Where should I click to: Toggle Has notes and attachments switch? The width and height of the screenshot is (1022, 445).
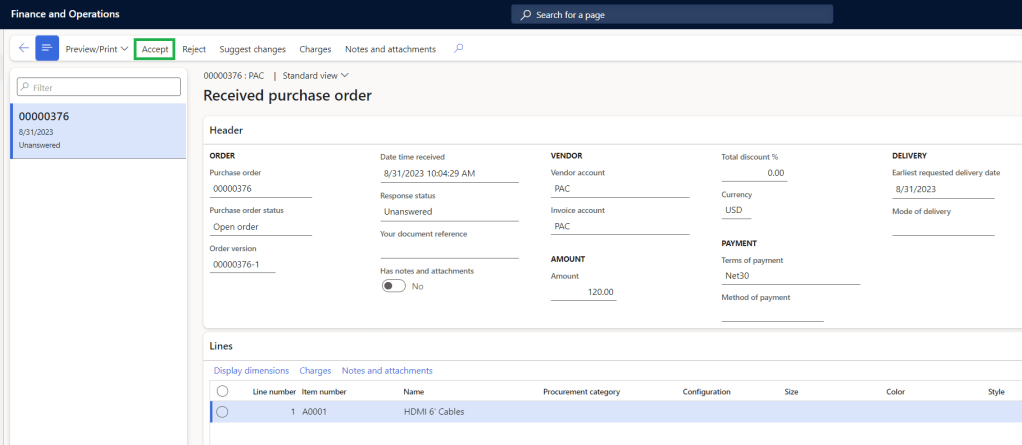tap(394, 286)
